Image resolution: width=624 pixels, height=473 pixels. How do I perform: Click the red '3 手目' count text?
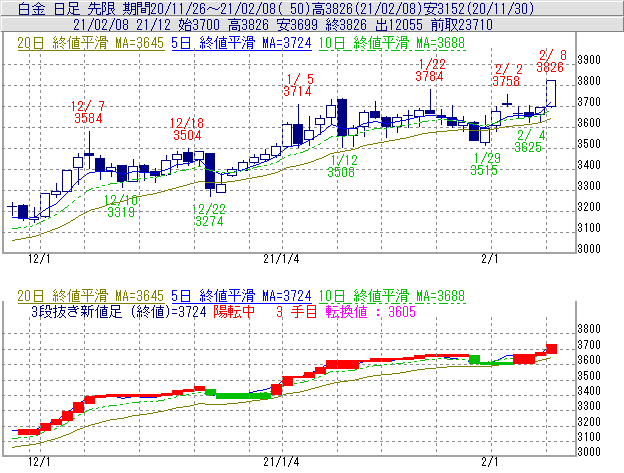(296, 311)
